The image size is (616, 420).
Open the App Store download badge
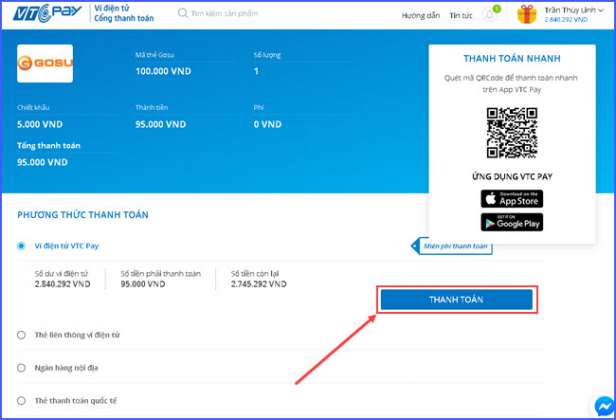512,199
